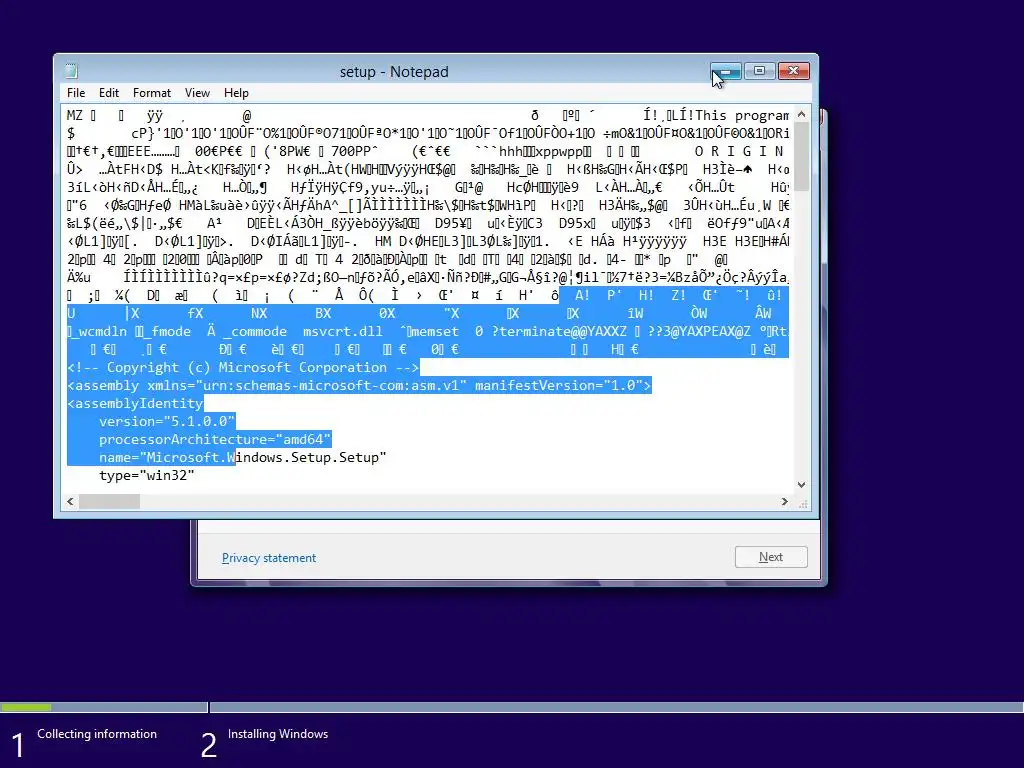1024x768 pixels.
Task: Click the version="5.1.0.0" line
Action: [x=167, y=421]
